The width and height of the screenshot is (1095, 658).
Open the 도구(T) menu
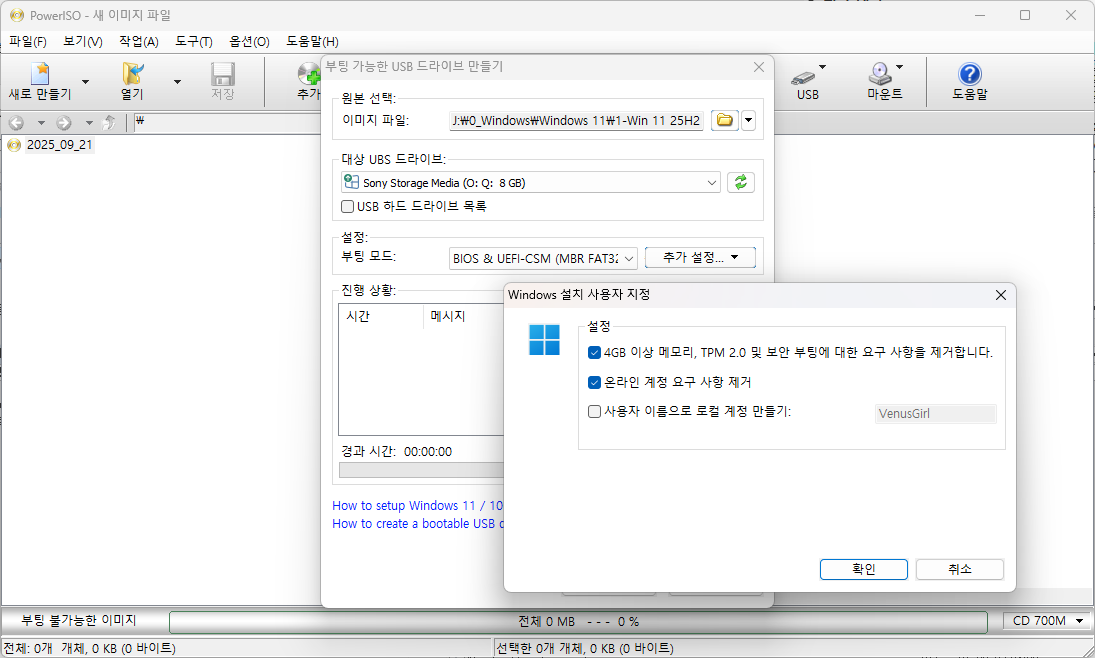point(193,42)
